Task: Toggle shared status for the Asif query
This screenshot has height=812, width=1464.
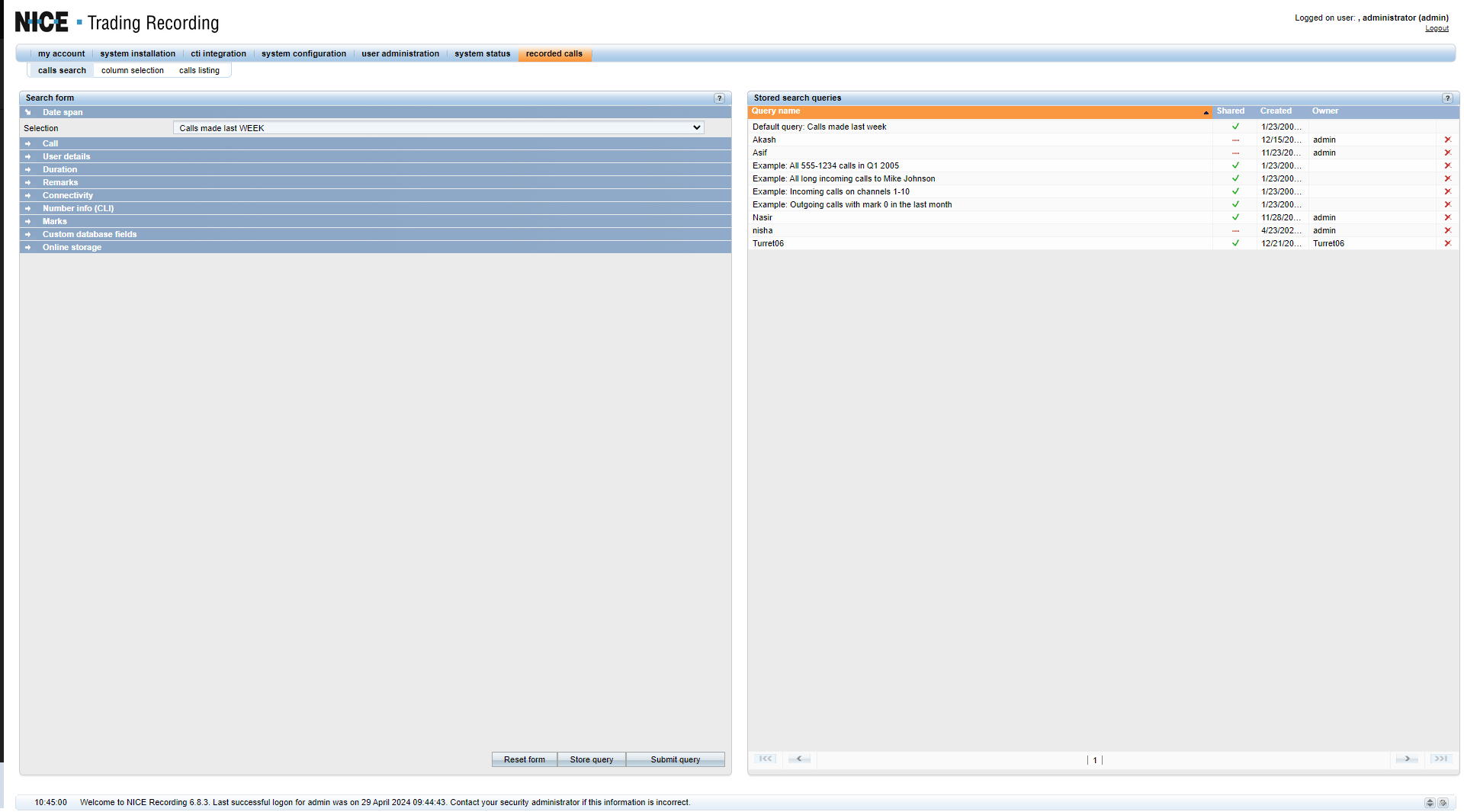Action: coord(1235,153)
